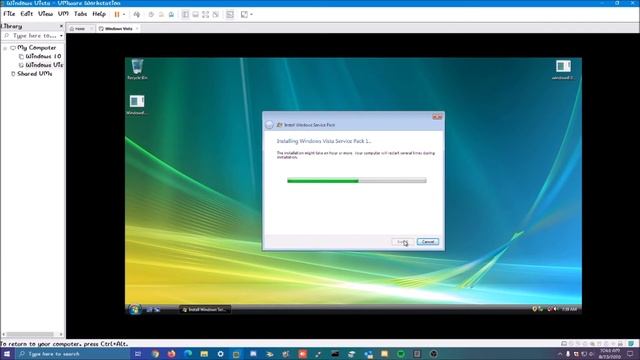This screenshot has height=360, width=640.
Task: Enter full screen mode icon
Action: tap(206, 14)
